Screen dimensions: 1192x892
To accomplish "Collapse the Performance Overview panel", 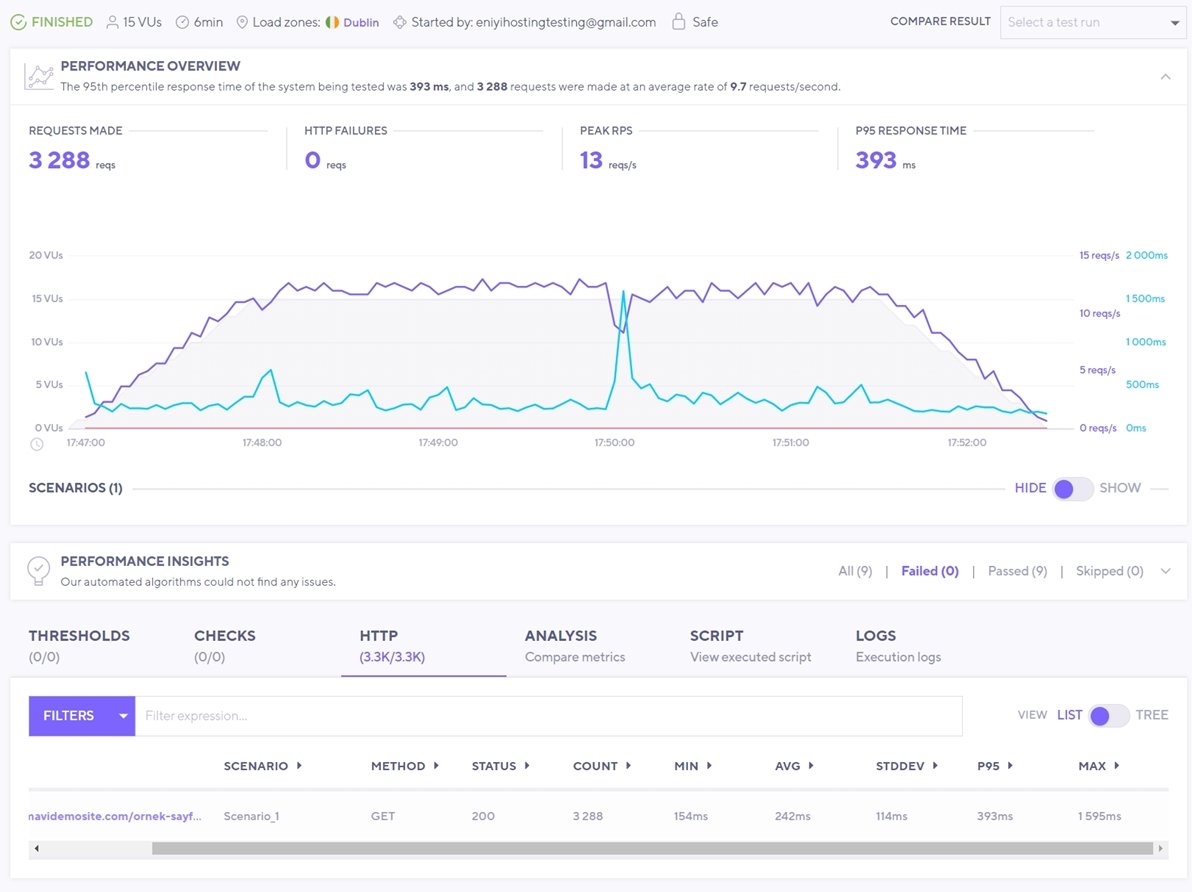I will point(1165,77).
